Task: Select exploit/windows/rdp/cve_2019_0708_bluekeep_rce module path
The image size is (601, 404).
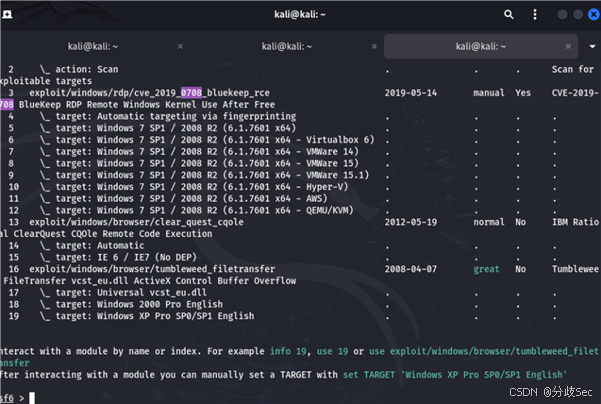Action: pyautogui.click(x=149, y=93)
